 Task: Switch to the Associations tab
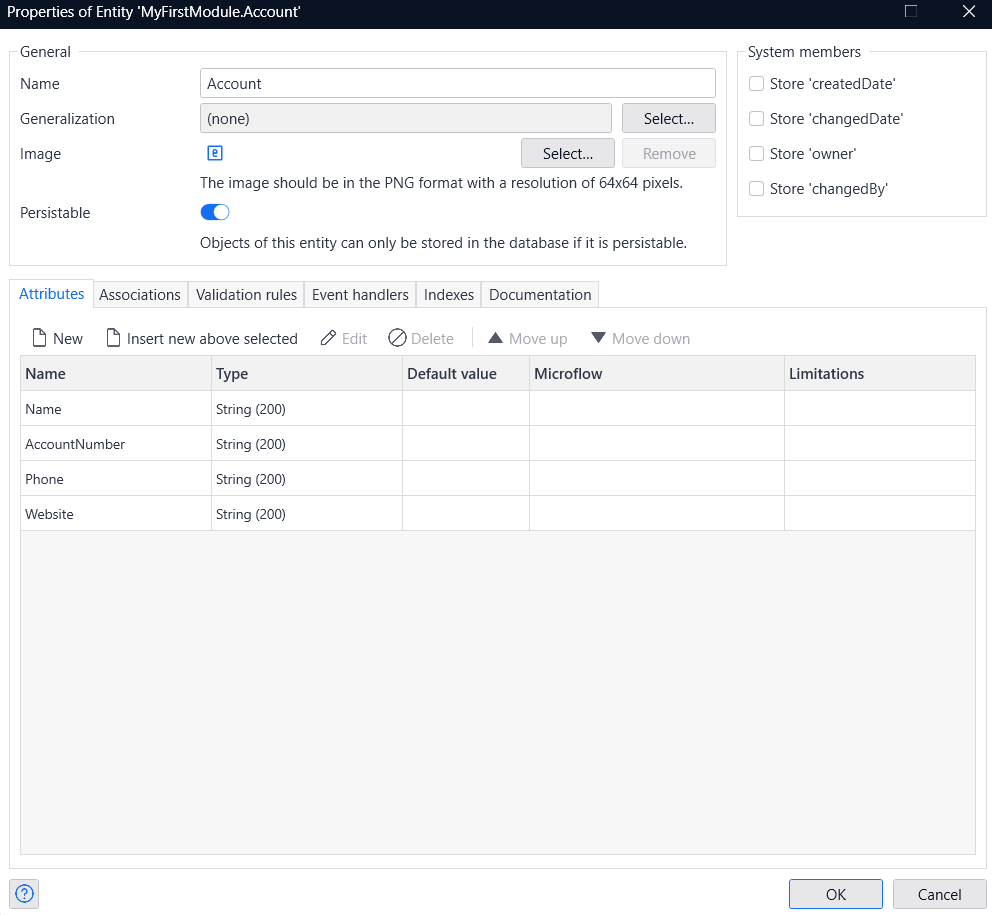click(140, 295)
